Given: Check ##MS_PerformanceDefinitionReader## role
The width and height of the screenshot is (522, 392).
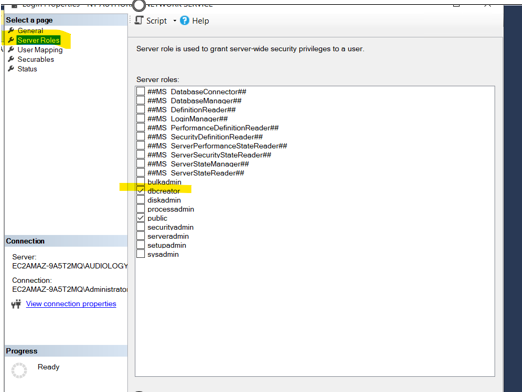Looking at the screenshot, I should pos(141,127).
